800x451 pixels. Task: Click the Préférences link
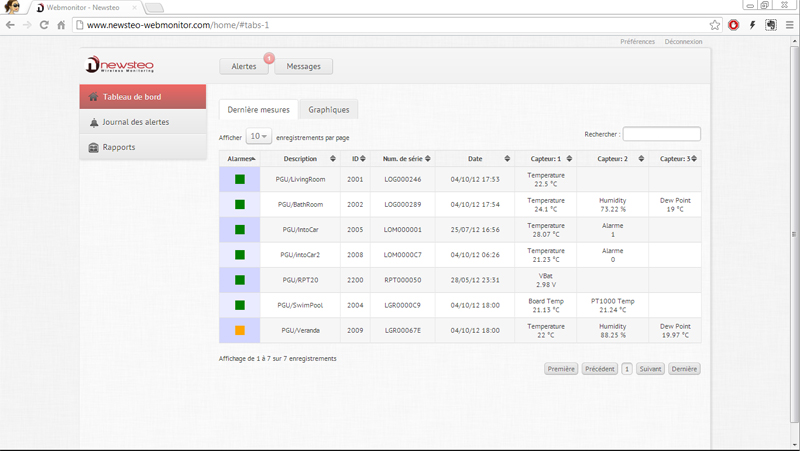click(x=637, y=41)
